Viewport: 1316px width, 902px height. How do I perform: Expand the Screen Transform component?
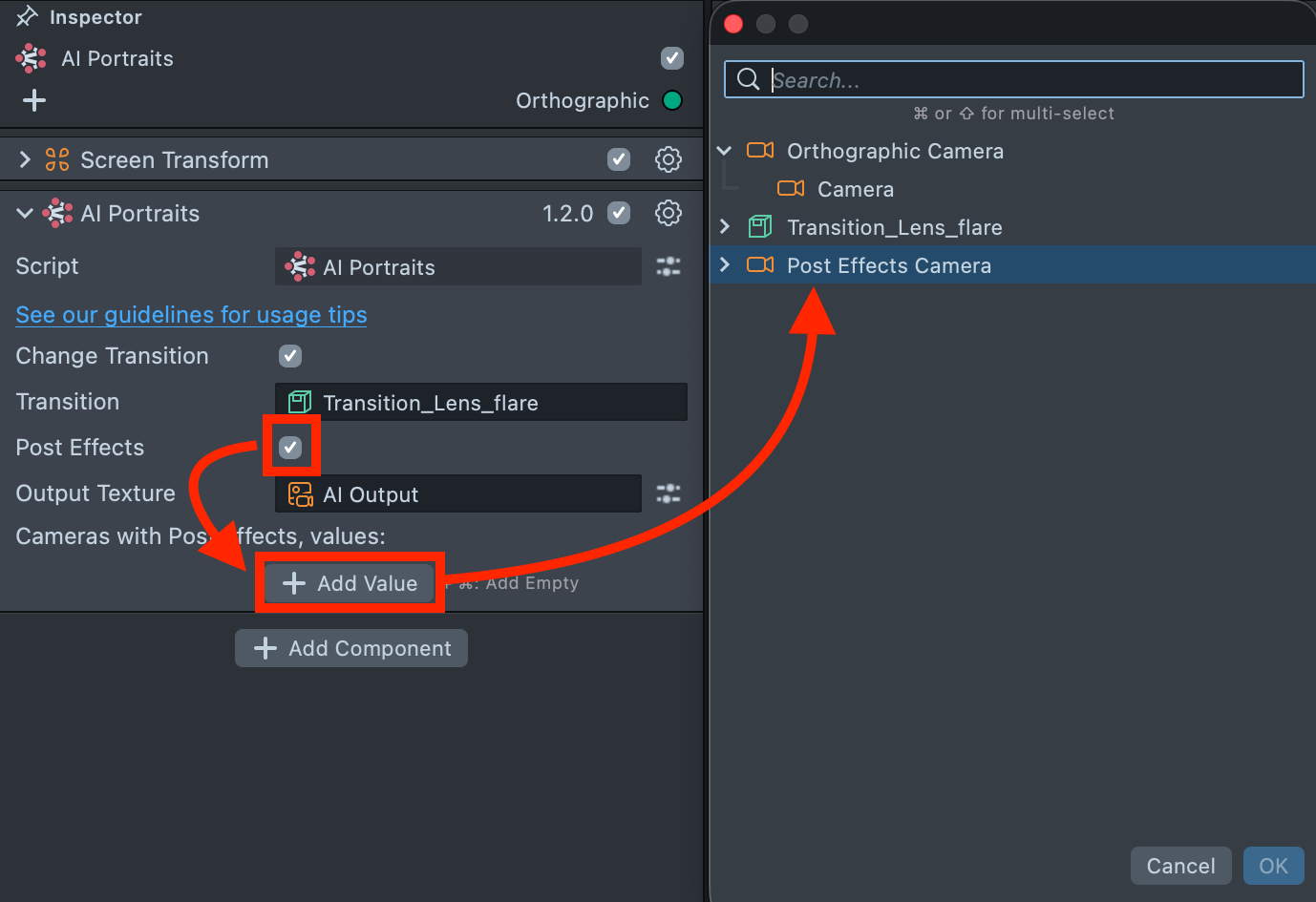click(x=25, y=159)
